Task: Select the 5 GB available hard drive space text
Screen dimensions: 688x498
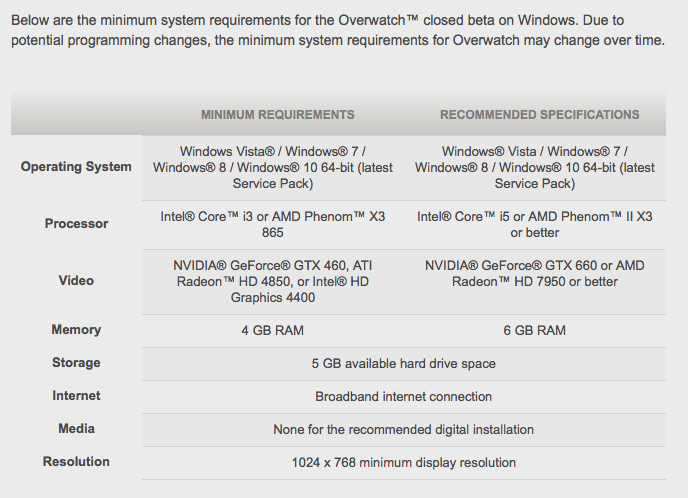Action: point(404,364)
